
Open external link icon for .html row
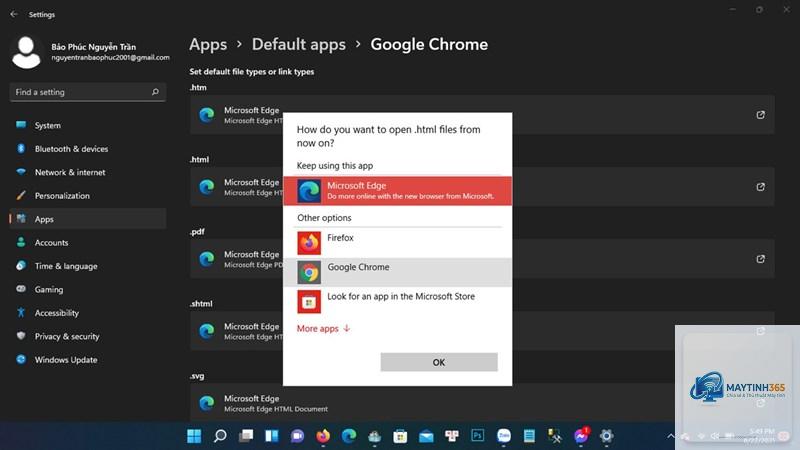(x=760, y=187)
